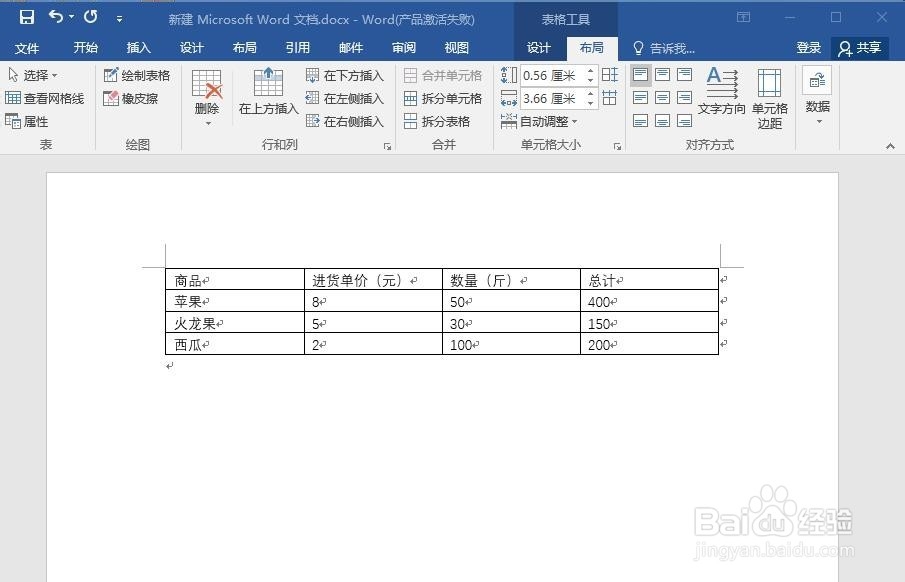The width and height of the screenshot is (905, 582).
Task: Select align top center icon
Action: 663,74
